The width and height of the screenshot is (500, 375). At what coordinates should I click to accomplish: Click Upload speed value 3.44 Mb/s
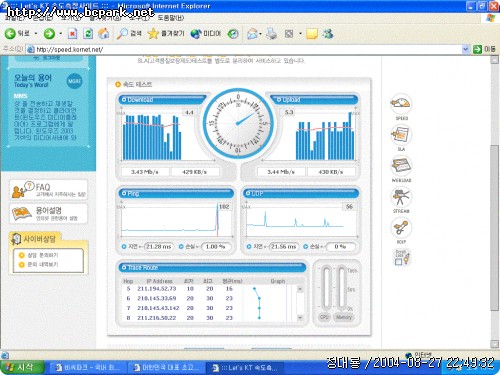point(281,172)
